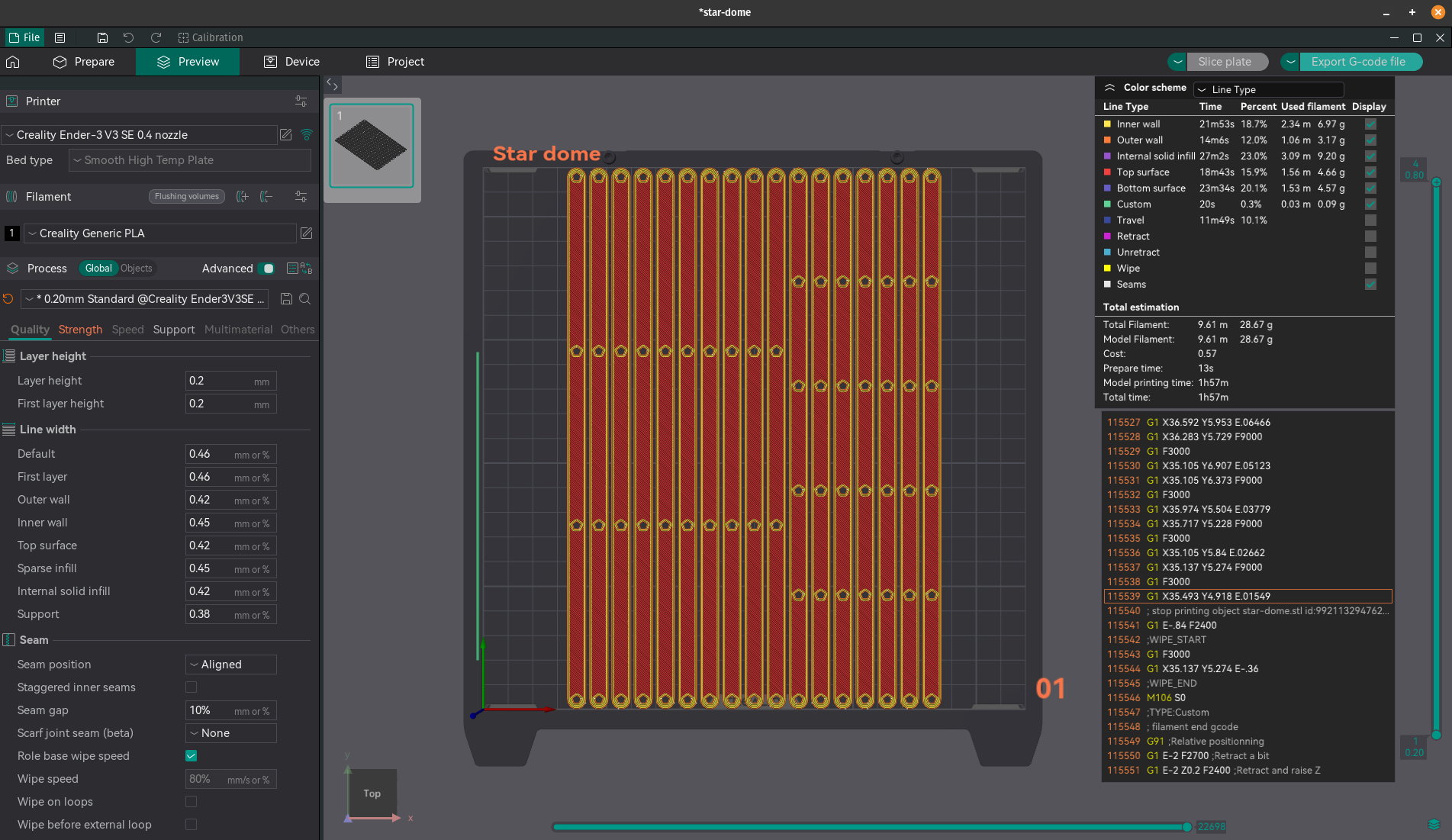Click the search process settings magnifier icon
The height and width of the screenshot is (840, 1452).
coord(305,299)
